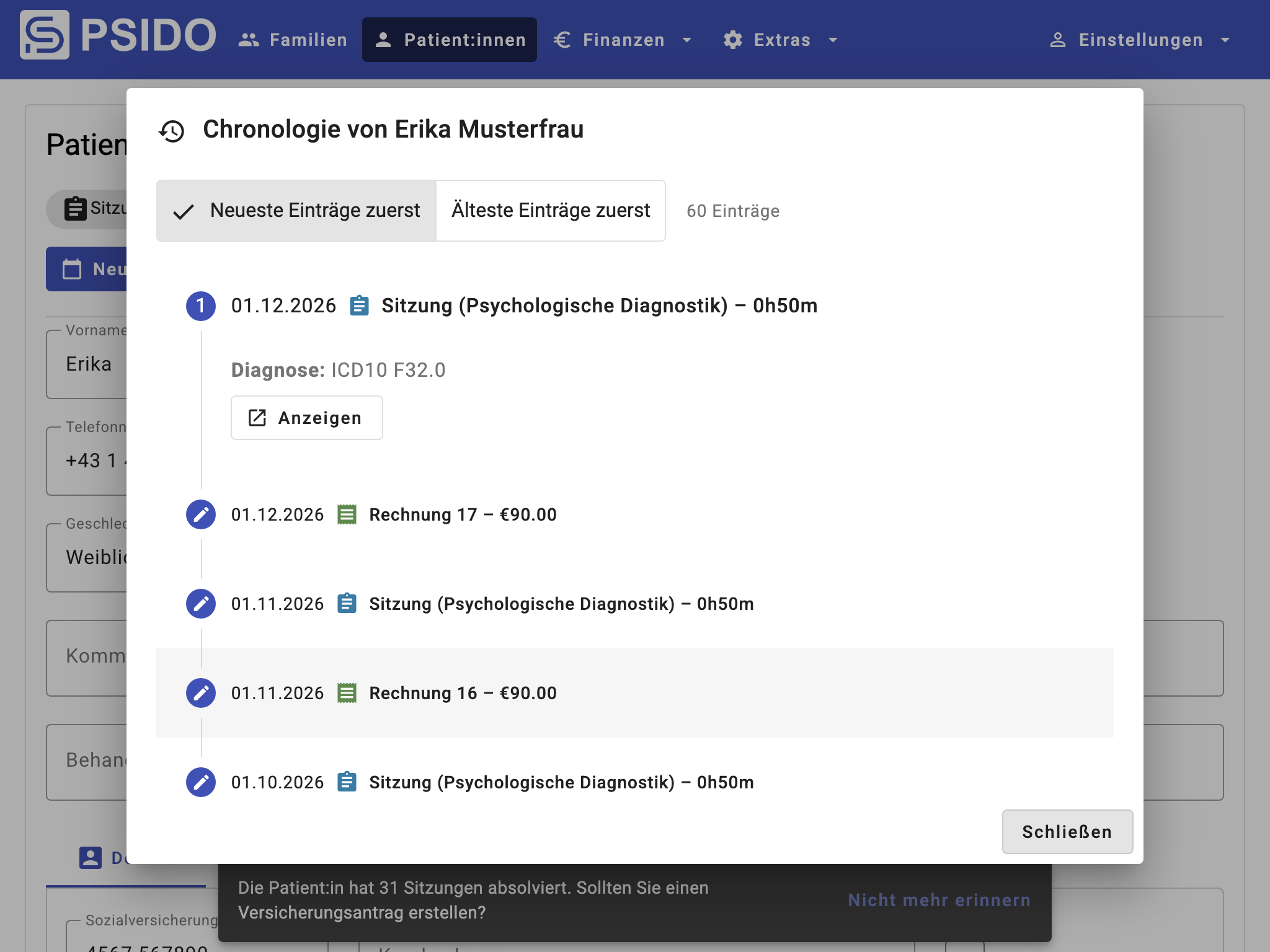The width and height of the screenshot is (1270, 952).
Task: Open the Finanzen menu
Action: click(x=623, y=40)
